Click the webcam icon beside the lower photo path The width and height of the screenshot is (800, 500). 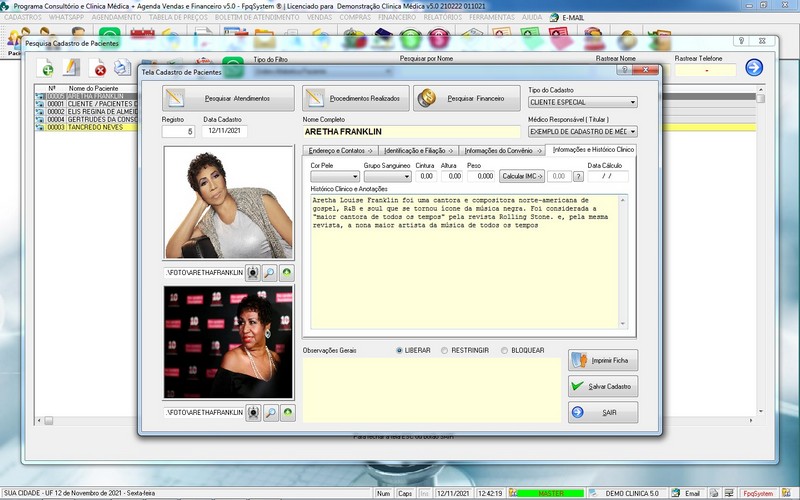(x=253, y=412)
